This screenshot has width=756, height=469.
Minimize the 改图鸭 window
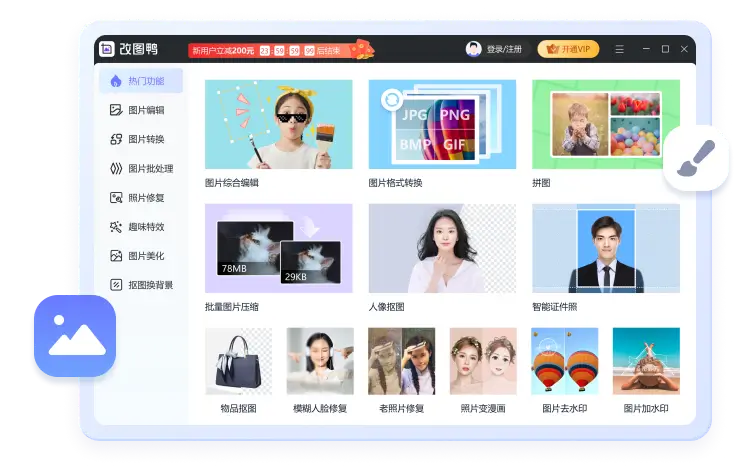tap(646, 49)
